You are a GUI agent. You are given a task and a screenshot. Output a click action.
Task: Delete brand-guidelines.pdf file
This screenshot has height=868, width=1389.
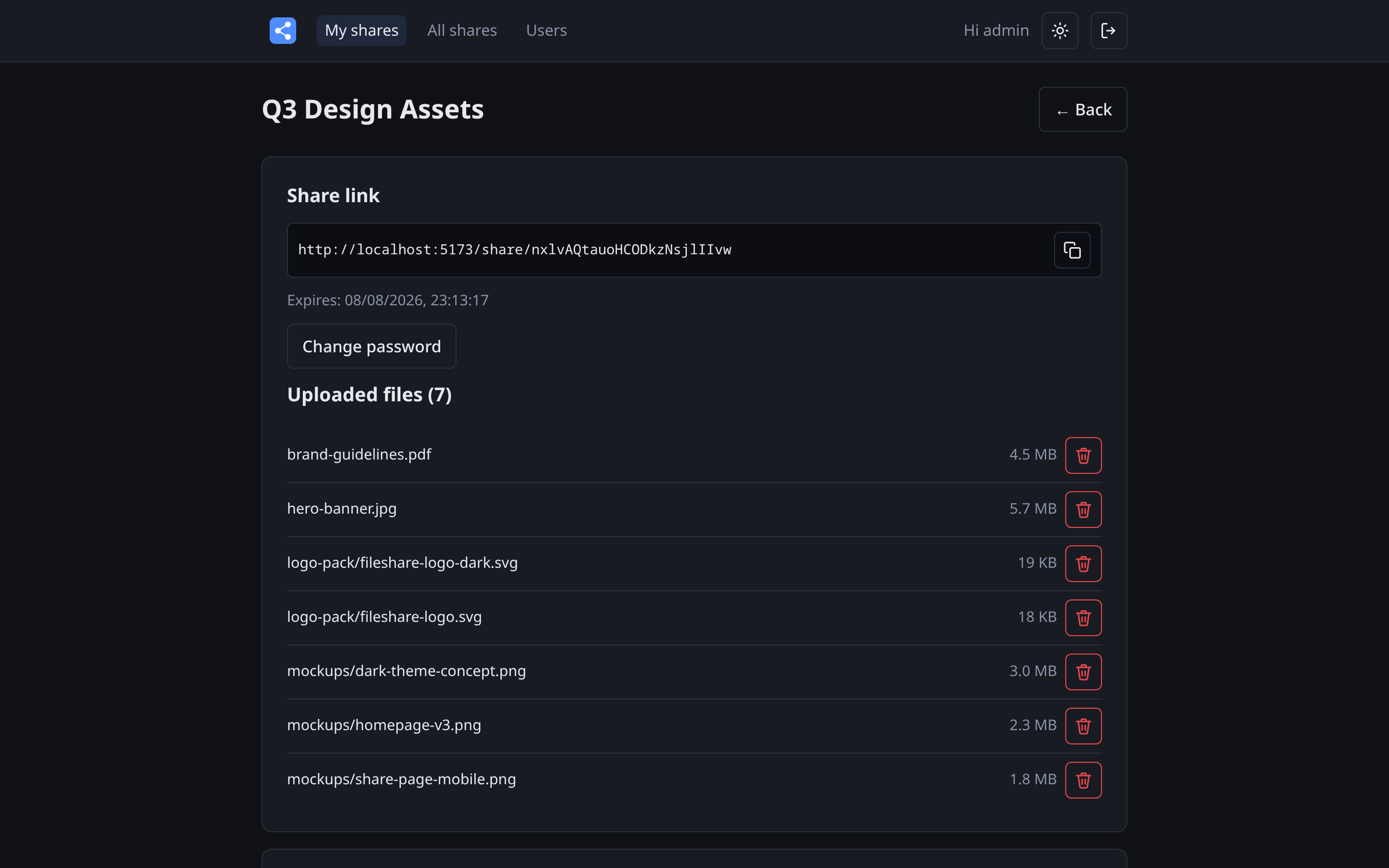tap(1083, 455)
